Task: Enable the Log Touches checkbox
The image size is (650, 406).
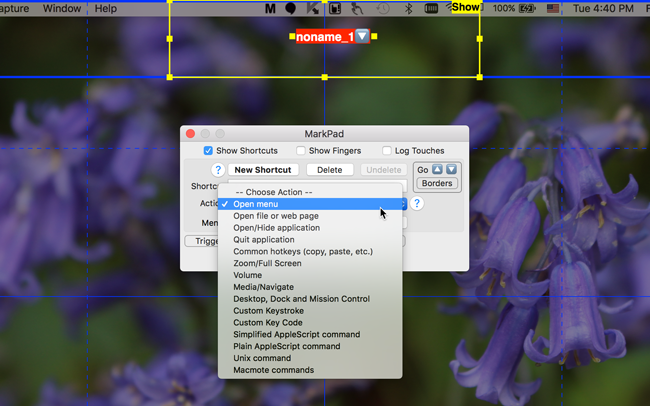Action: [x=387, y=151]
